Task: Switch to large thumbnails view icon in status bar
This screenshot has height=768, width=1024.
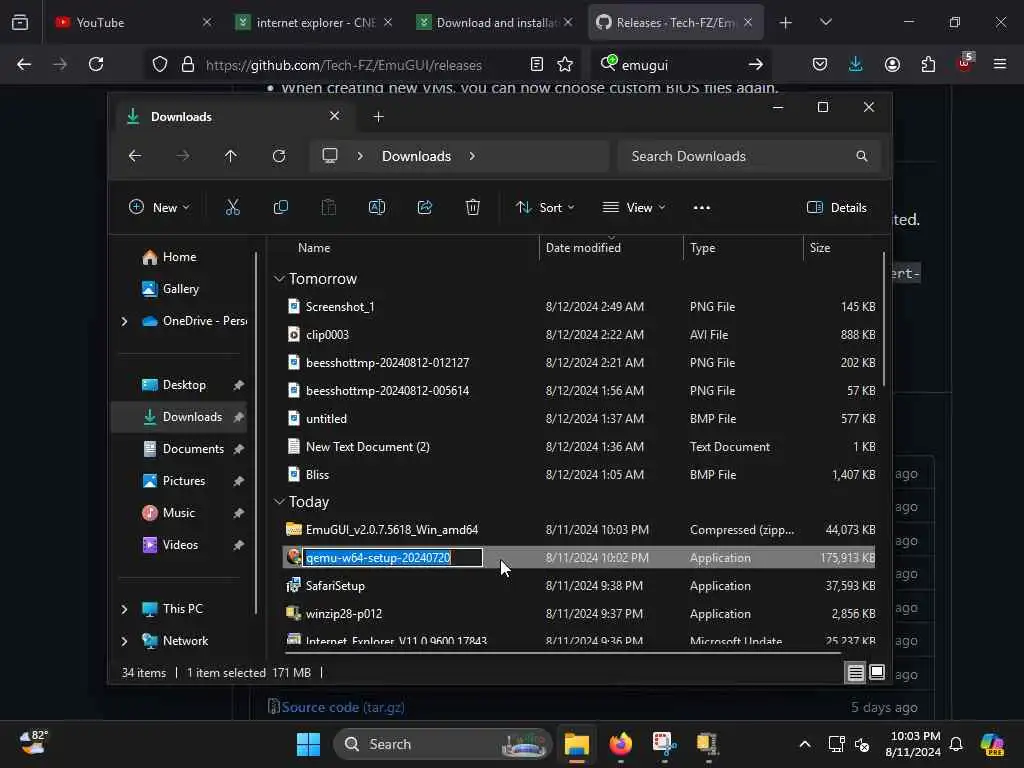Action: [877, 672]
